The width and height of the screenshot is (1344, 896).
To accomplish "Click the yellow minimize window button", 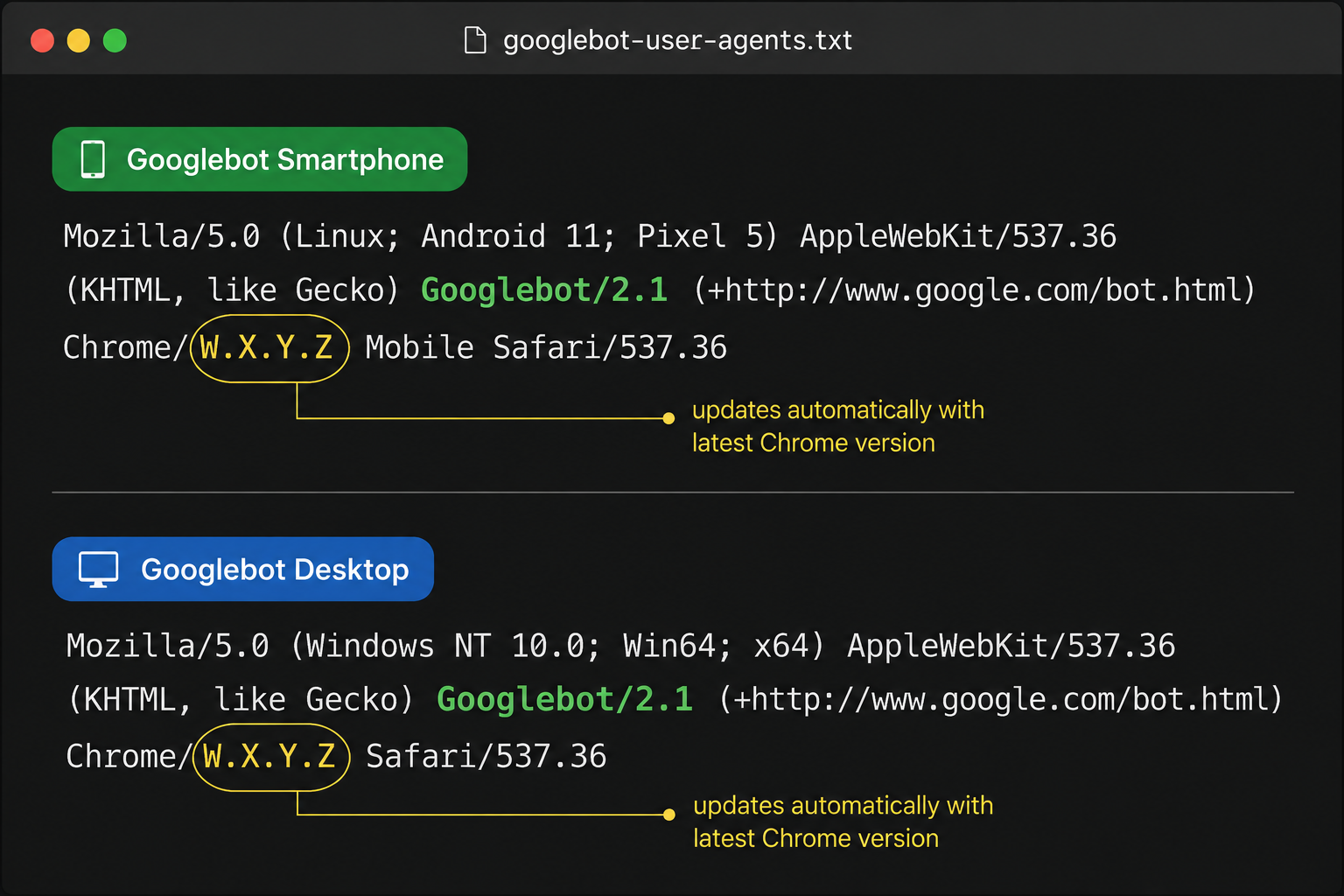I will [79, 40].
